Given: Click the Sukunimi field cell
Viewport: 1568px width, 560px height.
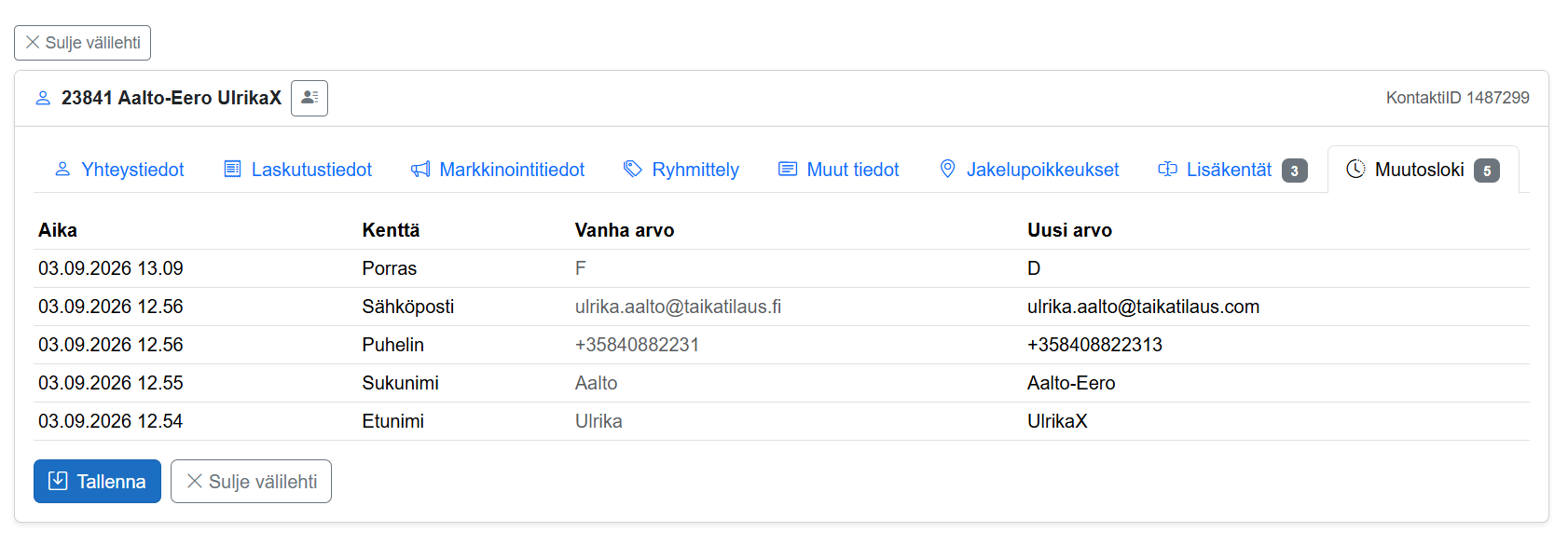Looking at the screenshot, I should pyautogui.click(x=400, y=383).
